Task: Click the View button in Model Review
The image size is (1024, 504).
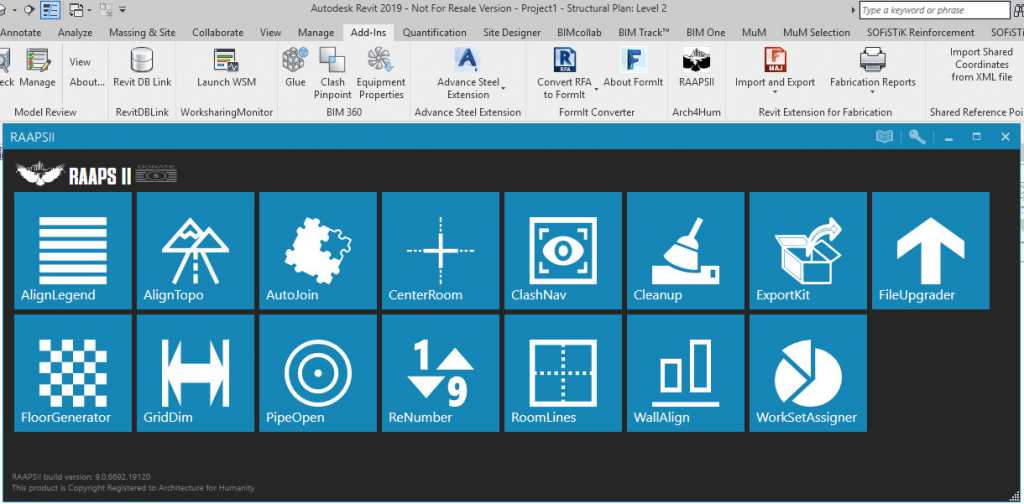Action: pyautogui.click(x=80, y=61)
